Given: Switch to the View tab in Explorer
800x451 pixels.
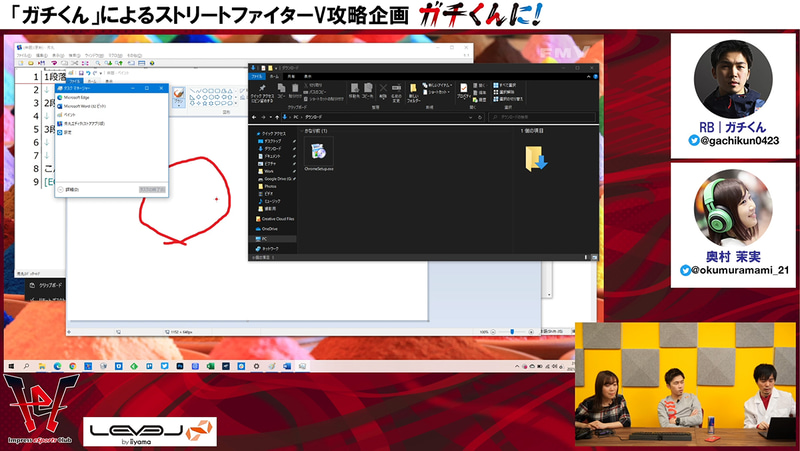Looking at the screenshot, I should coord(308,77).
